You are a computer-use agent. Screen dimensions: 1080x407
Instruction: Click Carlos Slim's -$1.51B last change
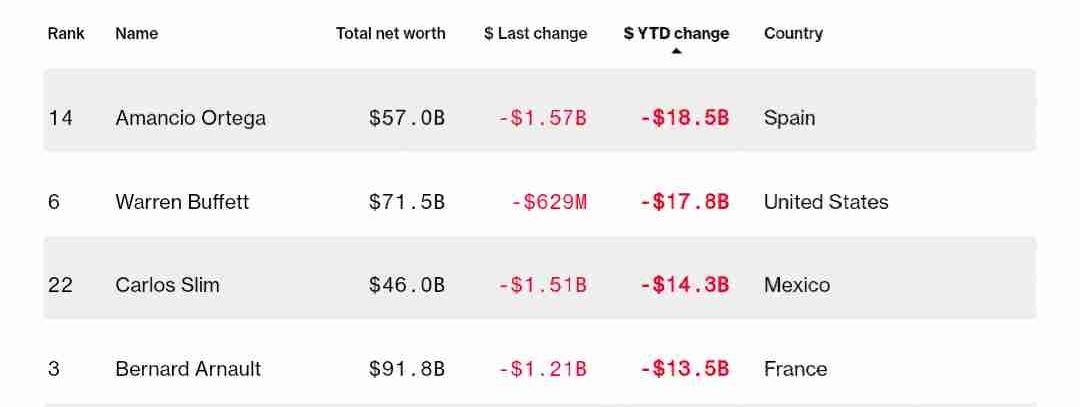(x=542, y=285)
